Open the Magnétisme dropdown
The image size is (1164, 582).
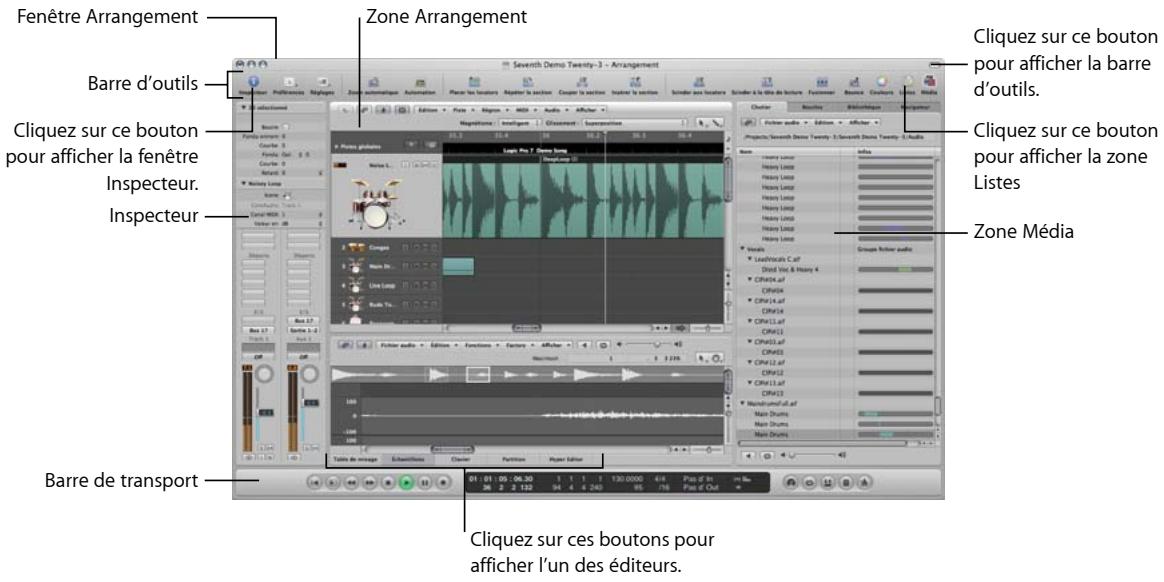[518, 121]
